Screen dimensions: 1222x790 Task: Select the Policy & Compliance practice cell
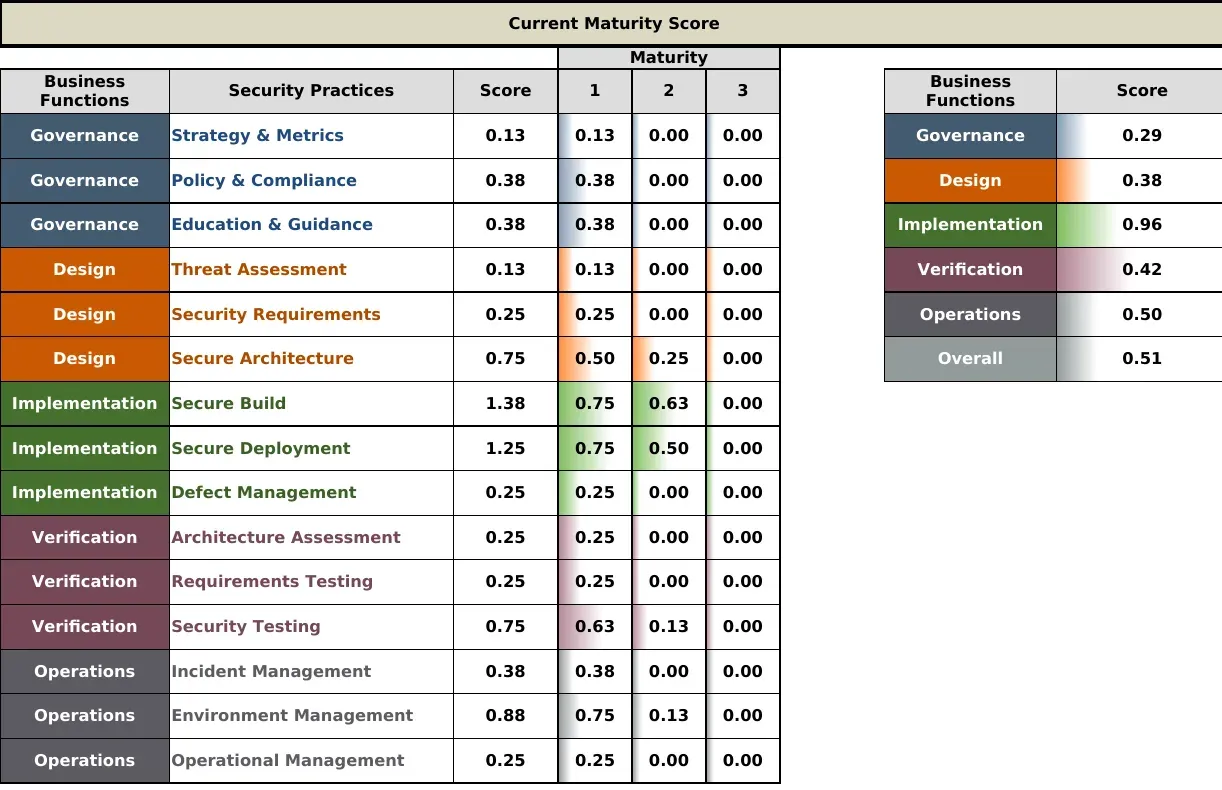pos(311,181)
